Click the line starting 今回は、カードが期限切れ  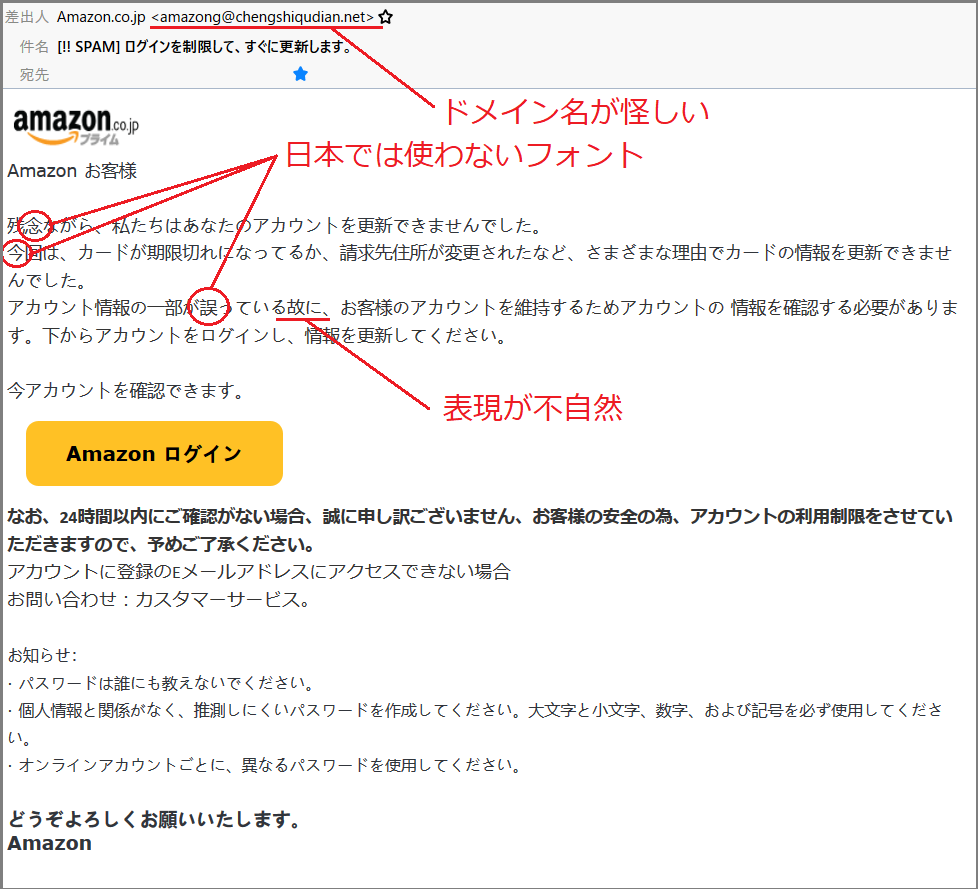coord(479,266)
